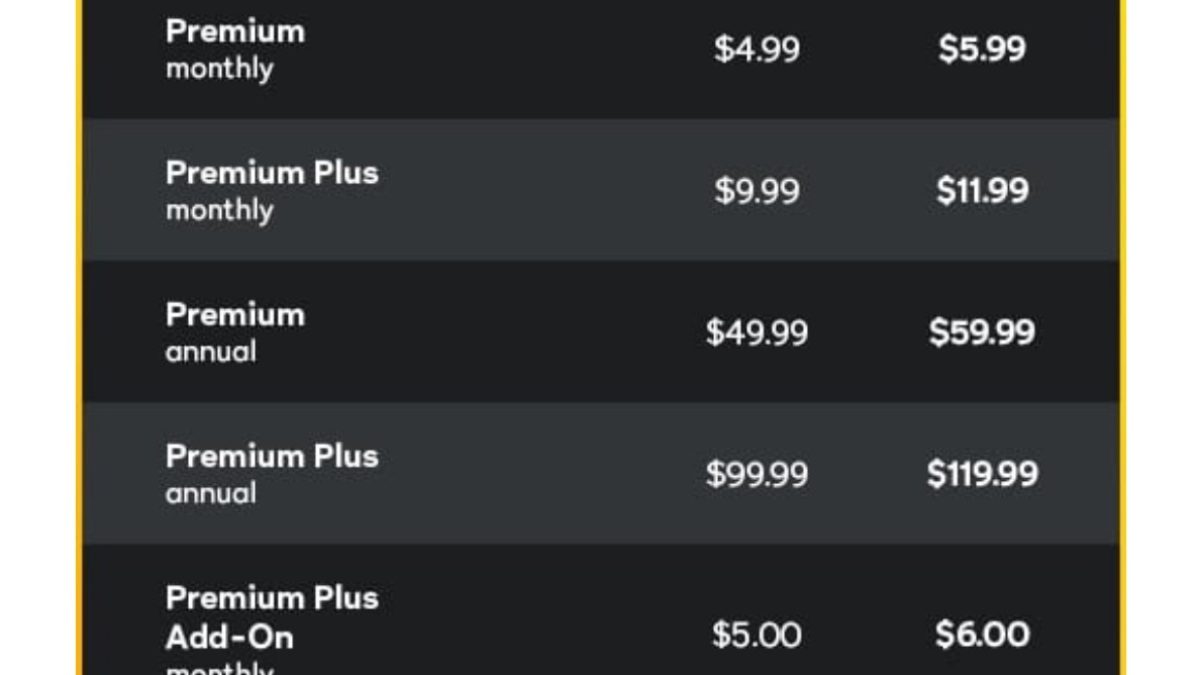Click "annual" subtitle under Premium row
The height and width of the screenshot is (675, 1200).
point(211,352)
